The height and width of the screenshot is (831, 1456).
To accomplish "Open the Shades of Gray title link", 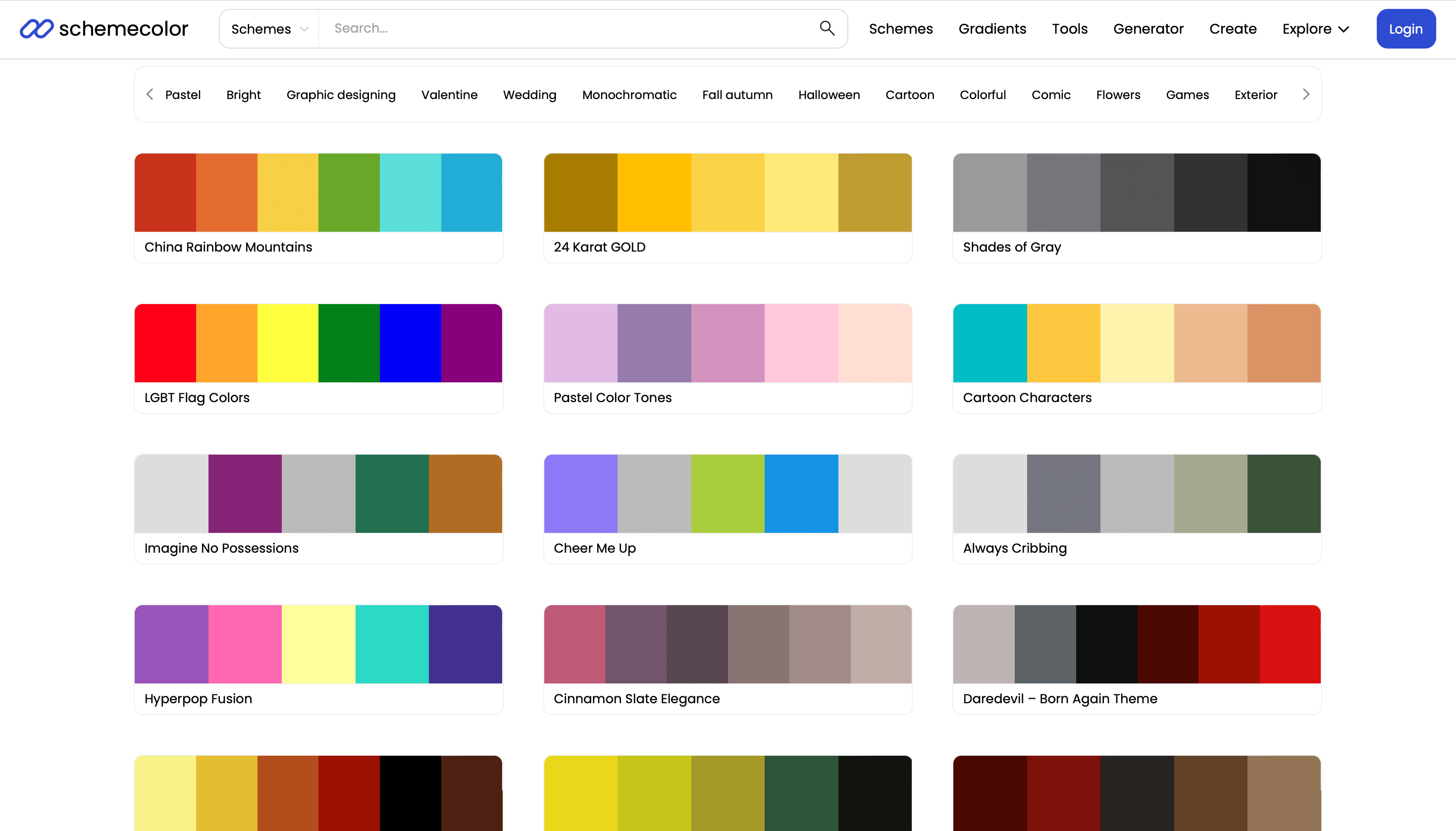I will (x=1011, y=247).
